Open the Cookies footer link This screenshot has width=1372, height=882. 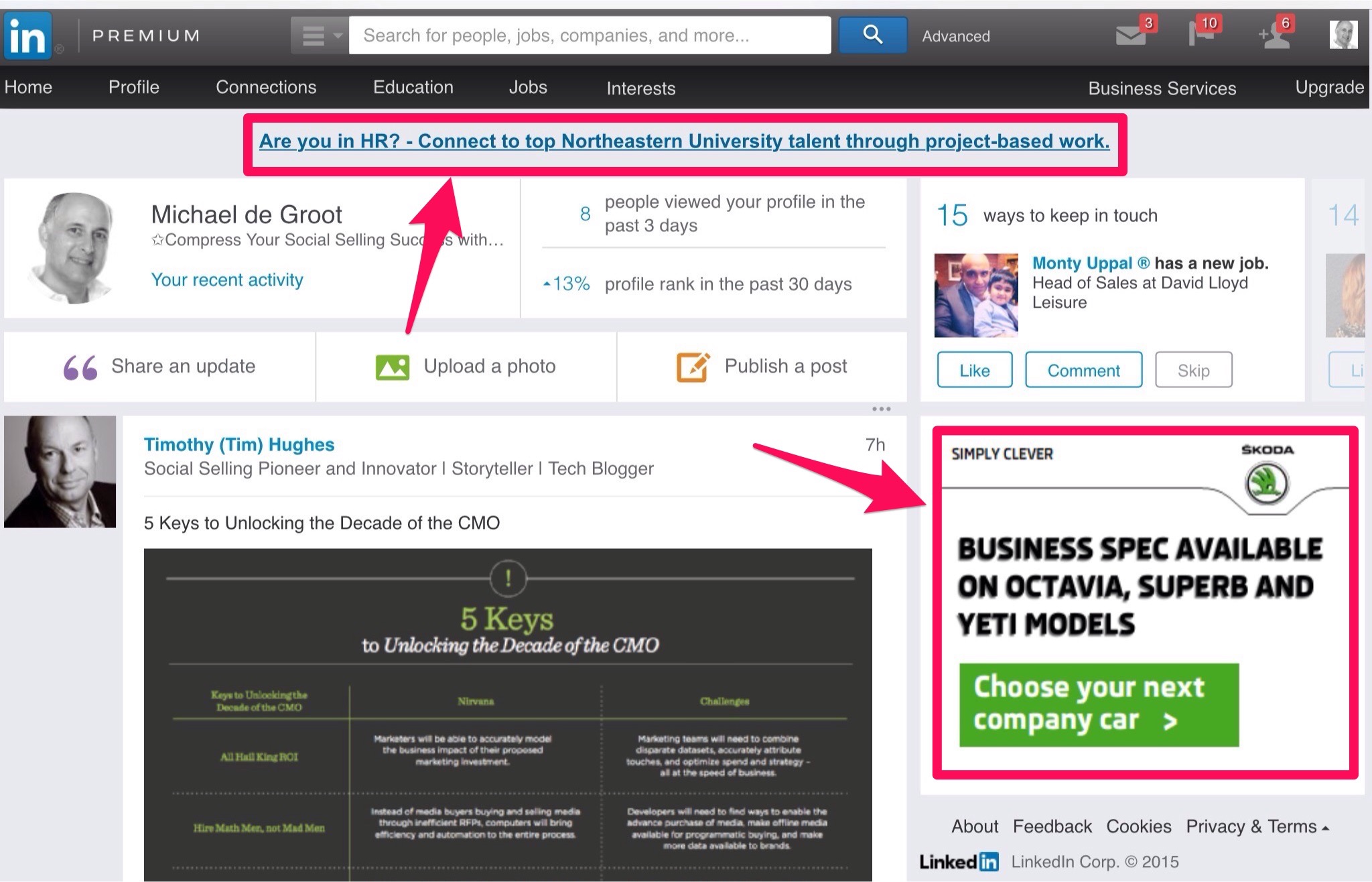point(1139,826)
